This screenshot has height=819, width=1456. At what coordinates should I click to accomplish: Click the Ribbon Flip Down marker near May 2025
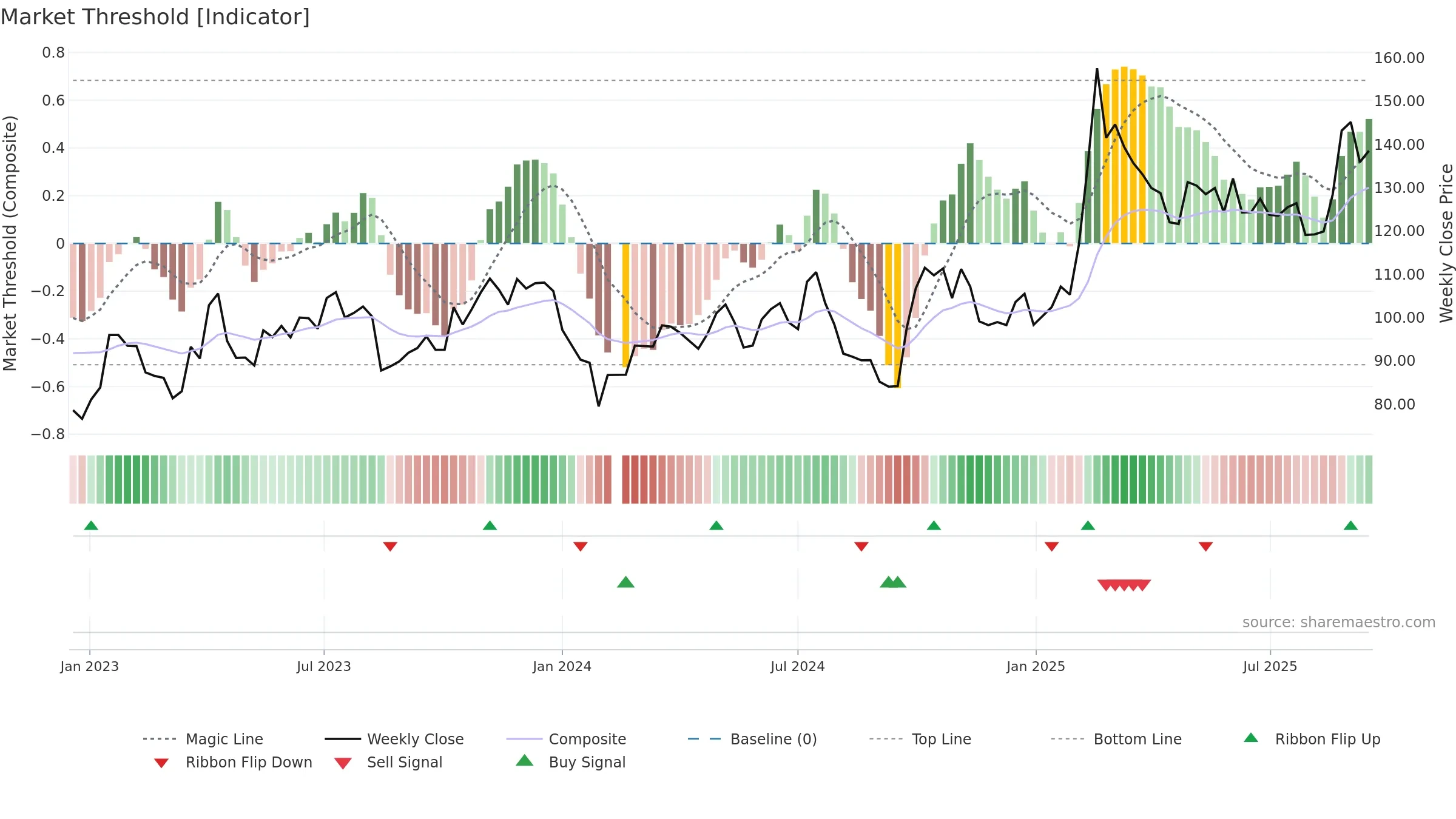[x=1205, y=547]
